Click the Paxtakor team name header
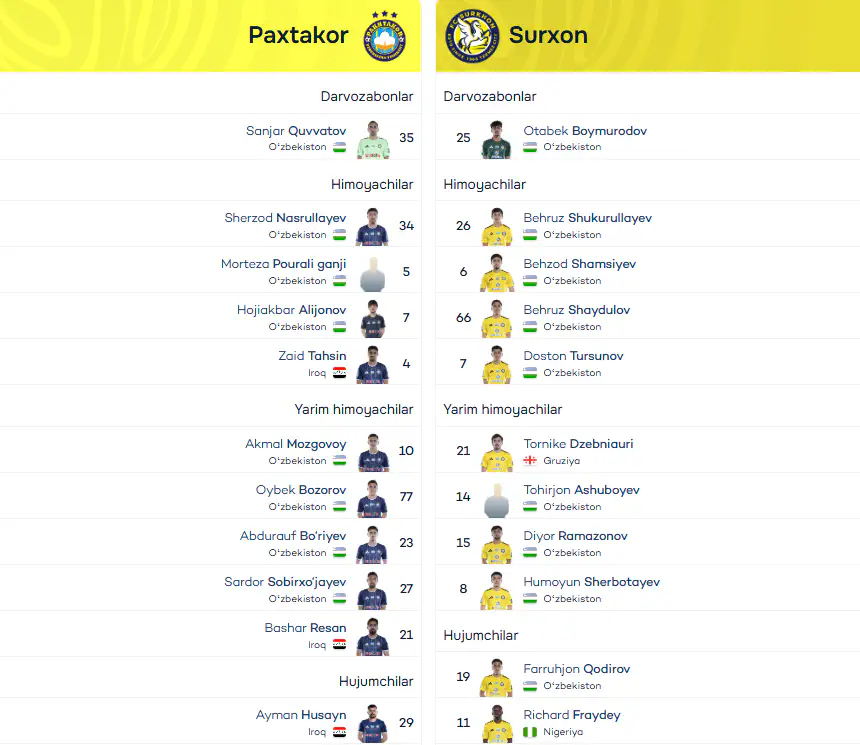Image resolution: width=860 pixels, height=745 pixels. click(298, 35)
